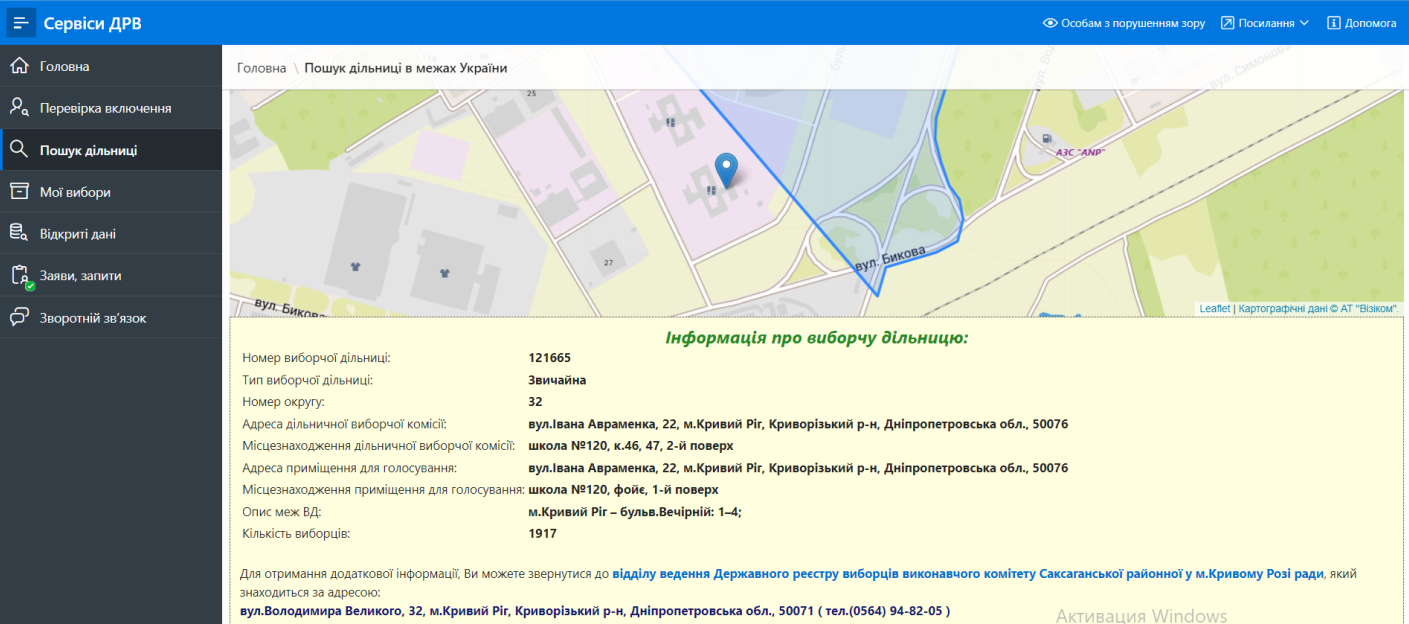Click the magnifier icon for Пошук дільниці
The height and width of the screenshot is (624, 1409).
click(19, 150)
